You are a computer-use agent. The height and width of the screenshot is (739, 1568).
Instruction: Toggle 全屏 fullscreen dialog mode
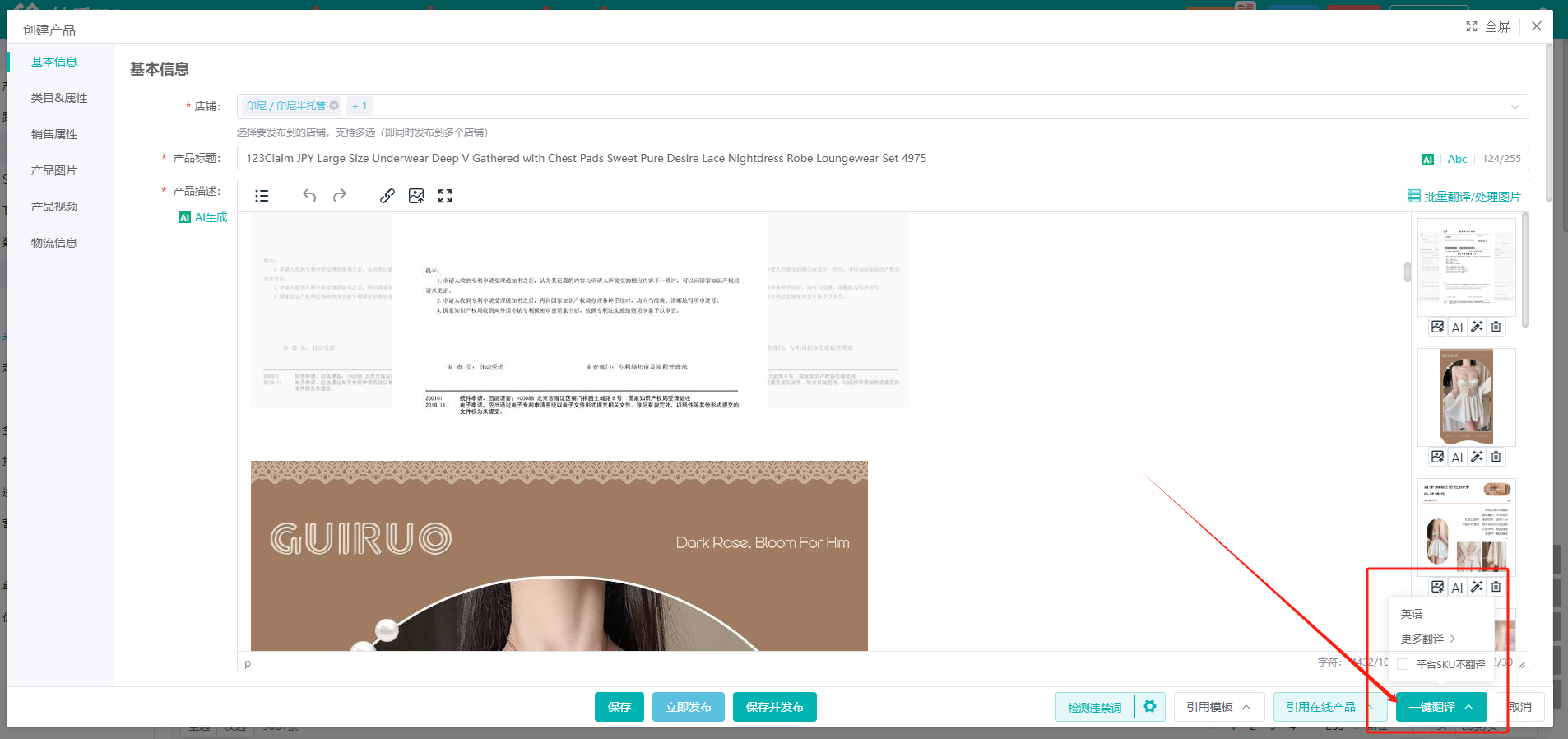[1488, 26]
